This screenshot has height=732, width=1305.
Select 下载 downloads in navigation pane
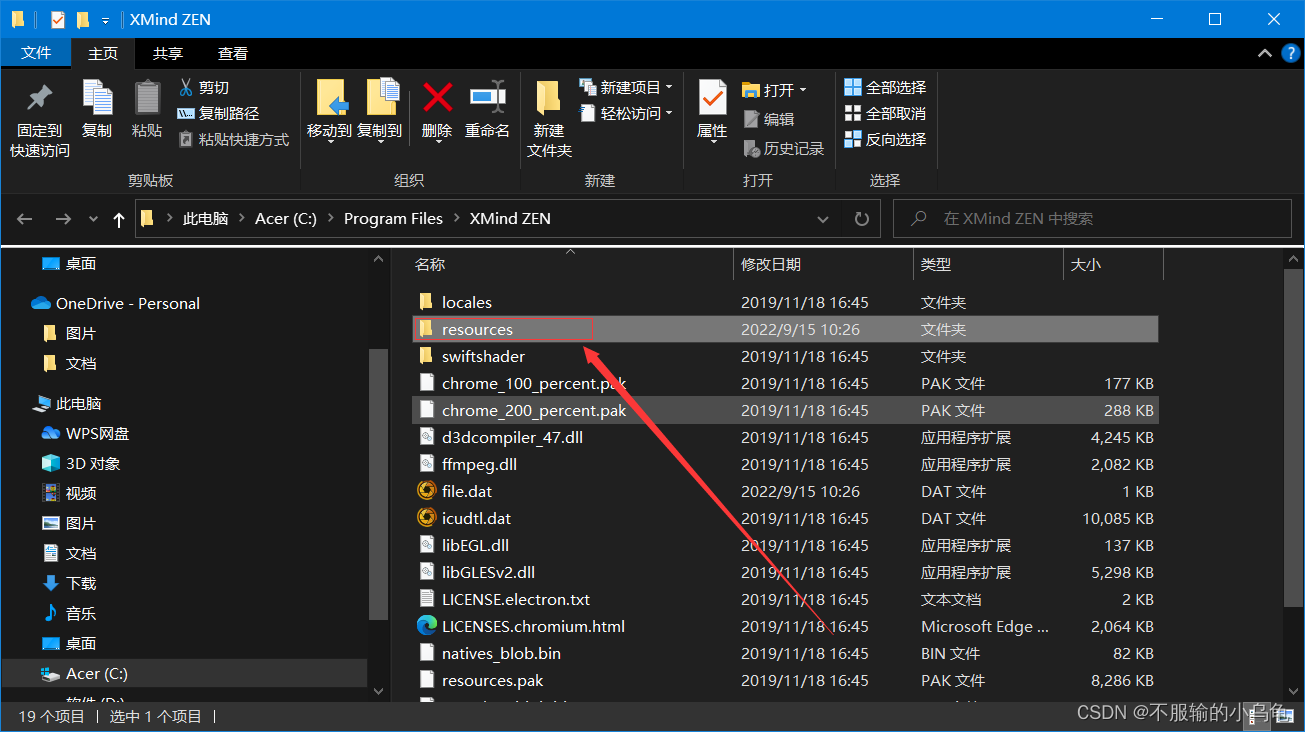tap(81, 584)
